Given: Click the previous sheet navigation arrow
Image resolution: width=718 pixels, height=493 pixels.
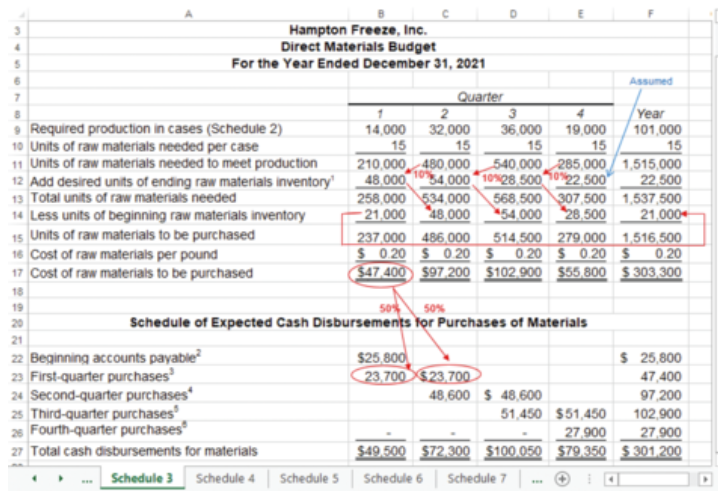Looking at the screenshot, I should pos(37,479).
